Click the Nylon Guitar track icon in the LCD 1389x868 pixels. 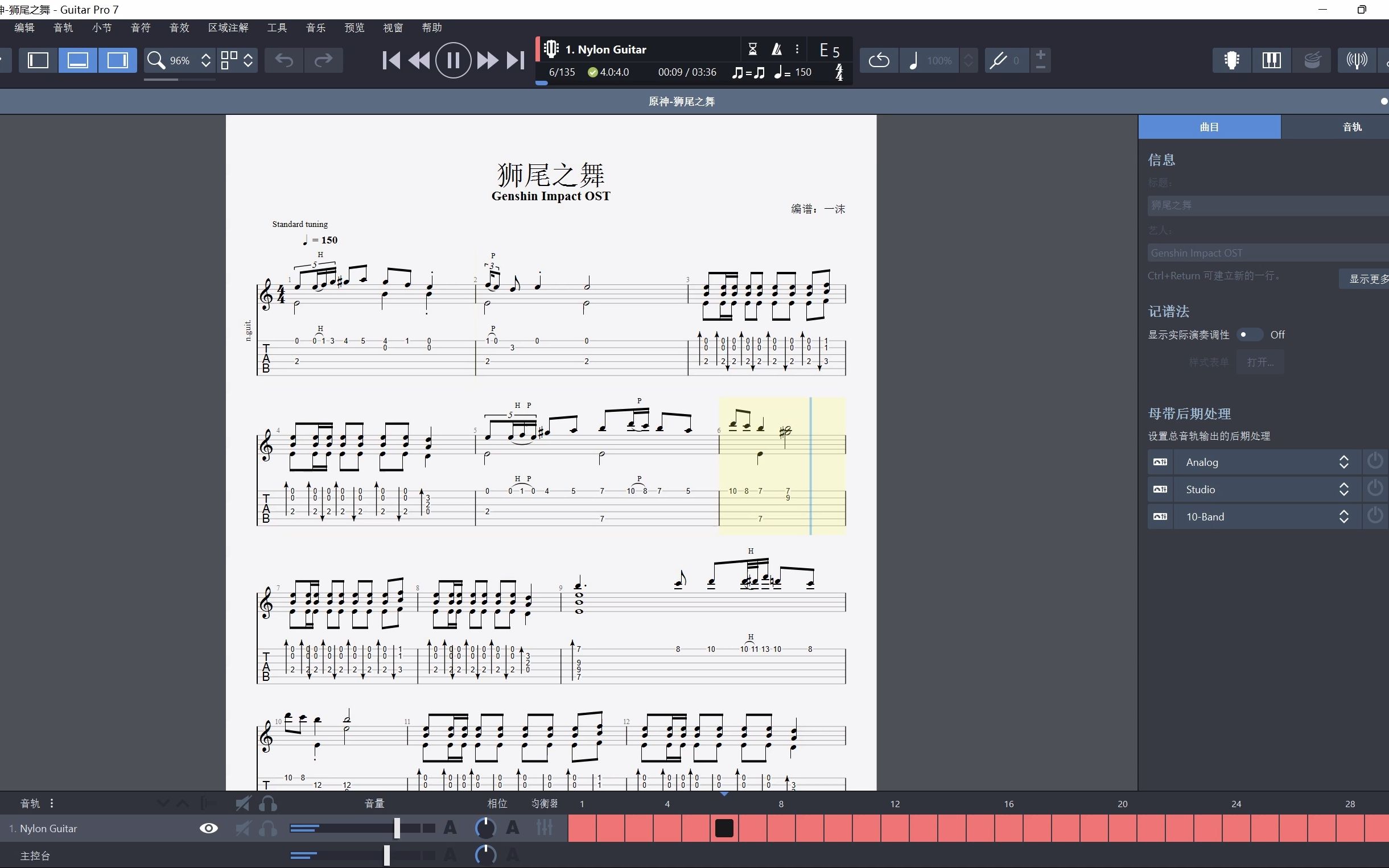coord(551,49)
